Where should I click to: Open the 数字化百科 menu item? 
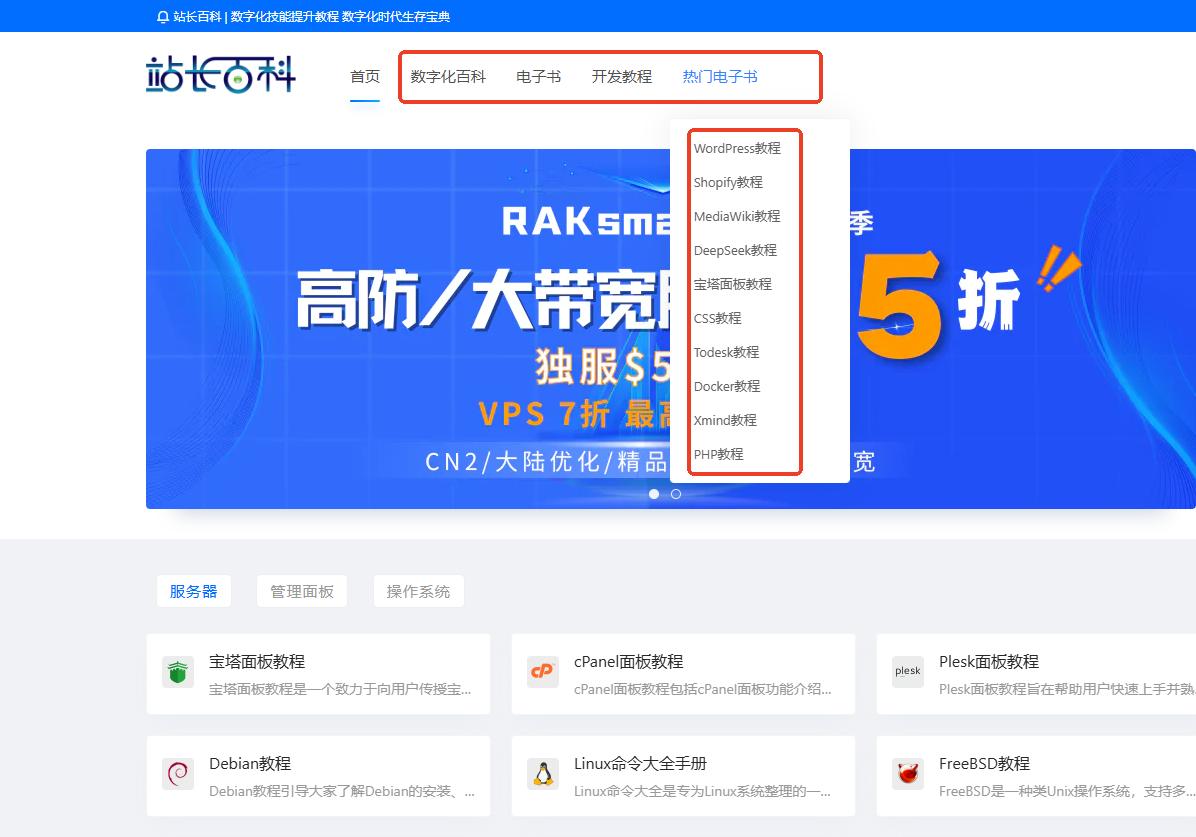[x=448, y=75]
